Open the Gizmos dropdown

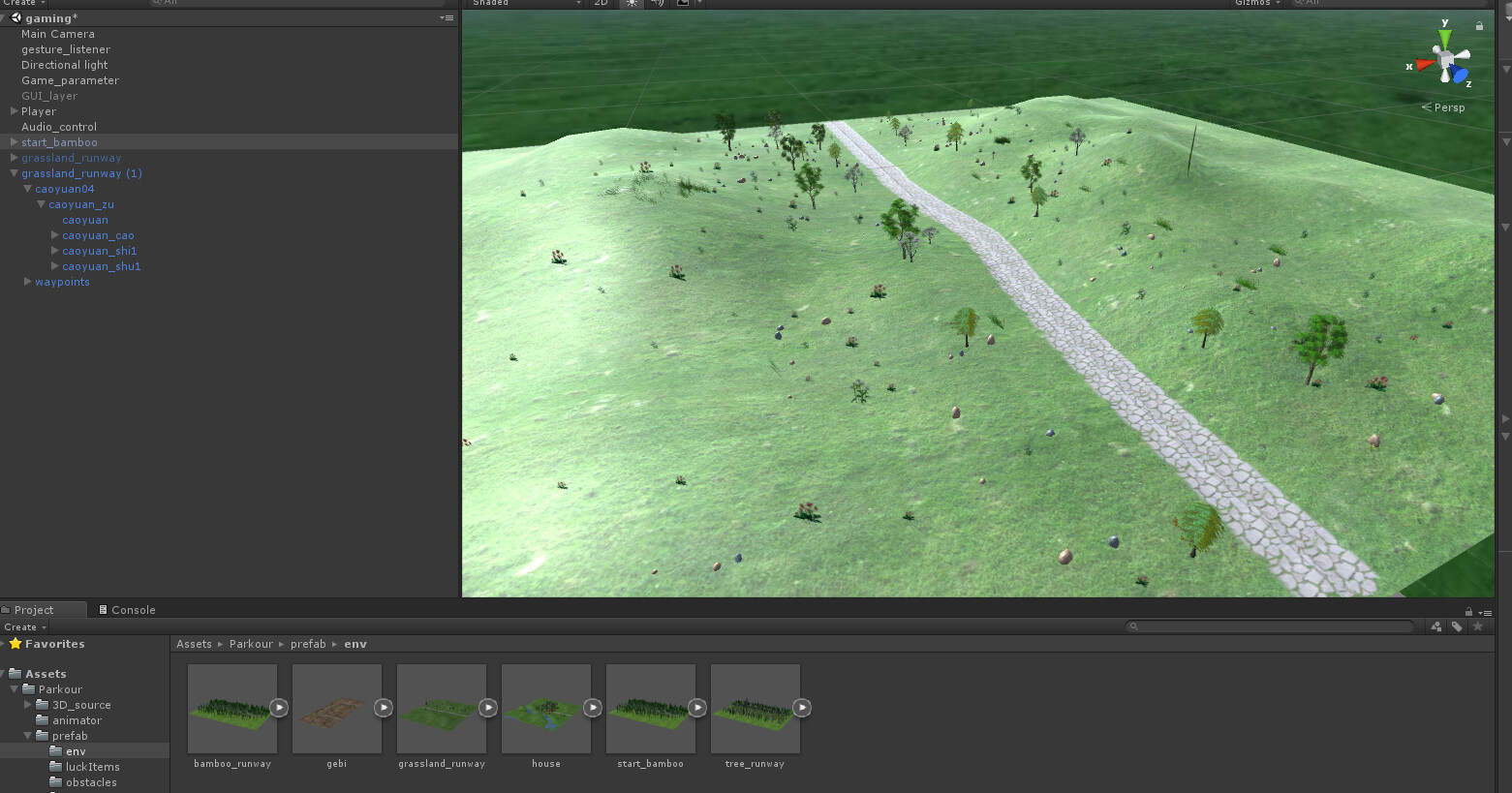point(1256,4)
